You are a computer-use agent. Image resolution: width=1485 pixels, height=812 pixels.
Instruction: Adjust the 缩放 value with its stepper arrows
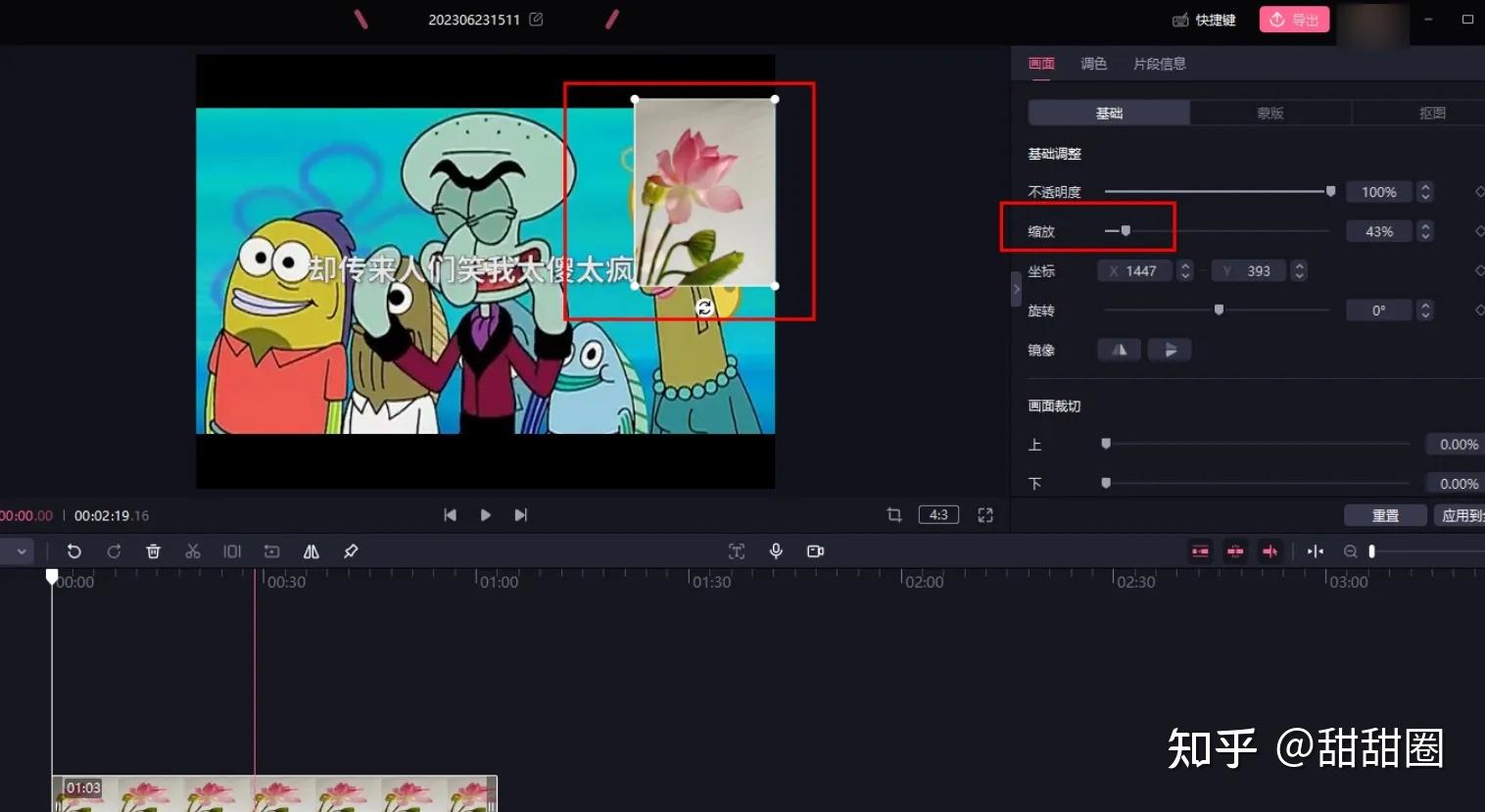point(1425,231)
